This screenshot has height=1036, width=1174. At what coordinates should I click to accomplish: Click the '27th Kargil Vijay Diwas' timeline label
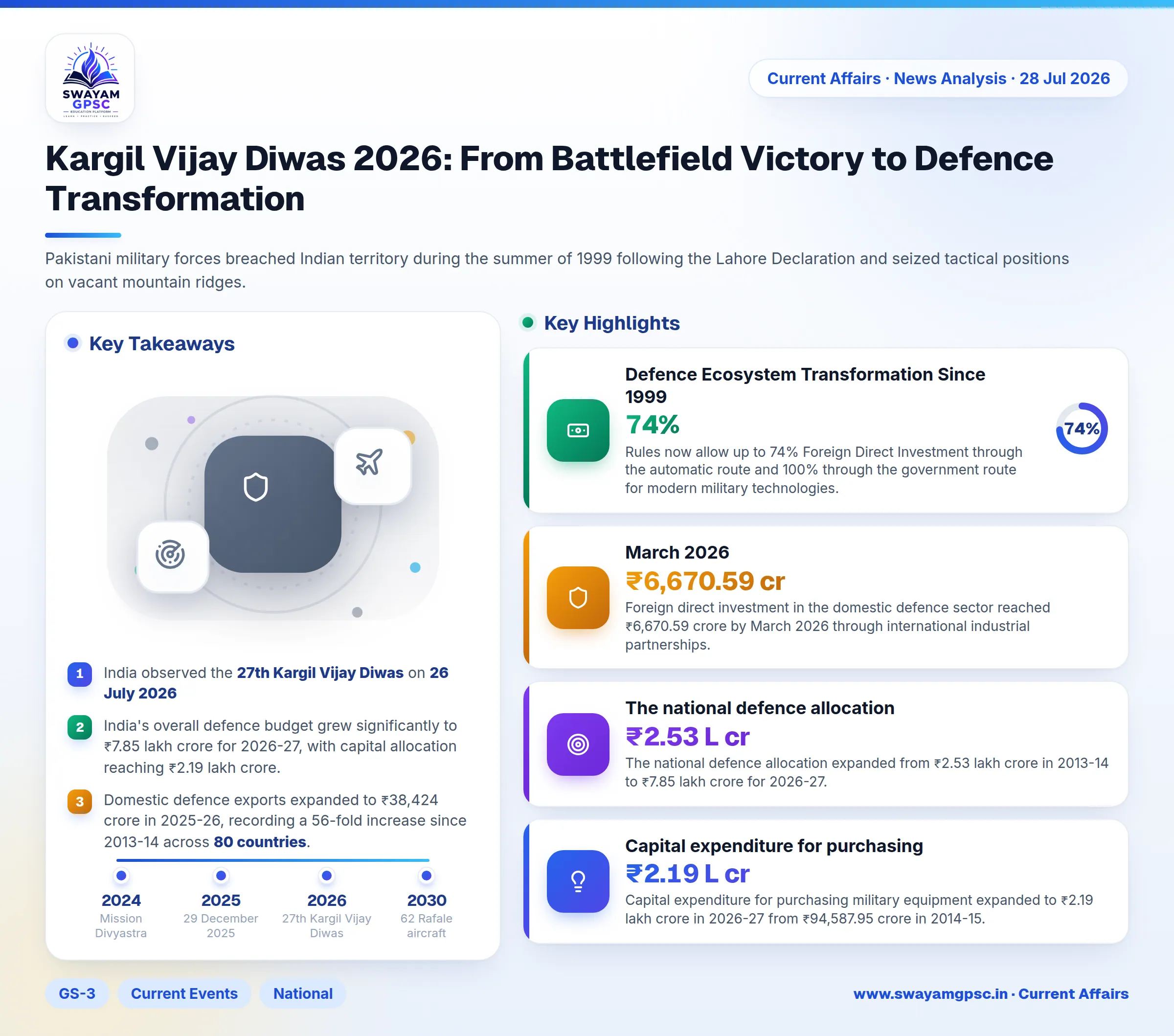[x=326, y=926]
